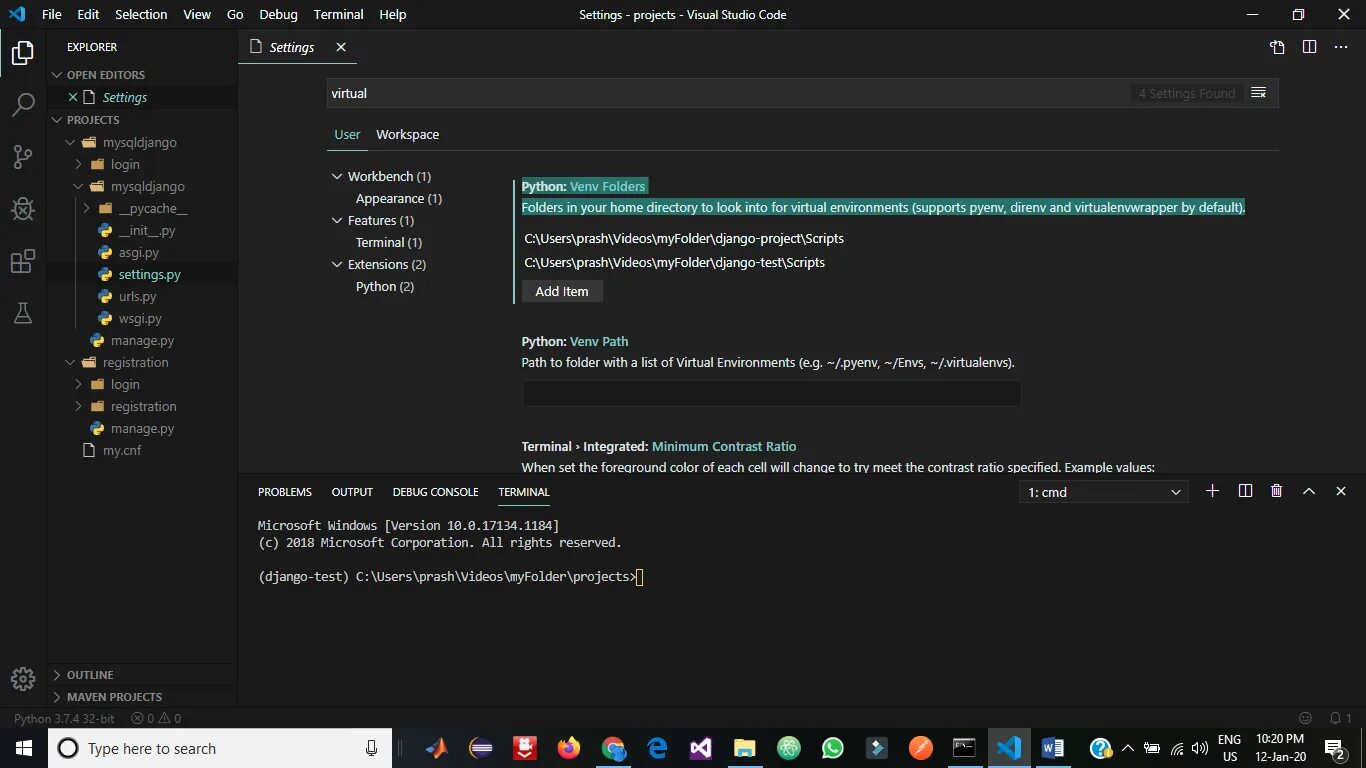Open settings.py in the explorer
Viewport: 1366px width, 768px height.
(x=149, y=274)
